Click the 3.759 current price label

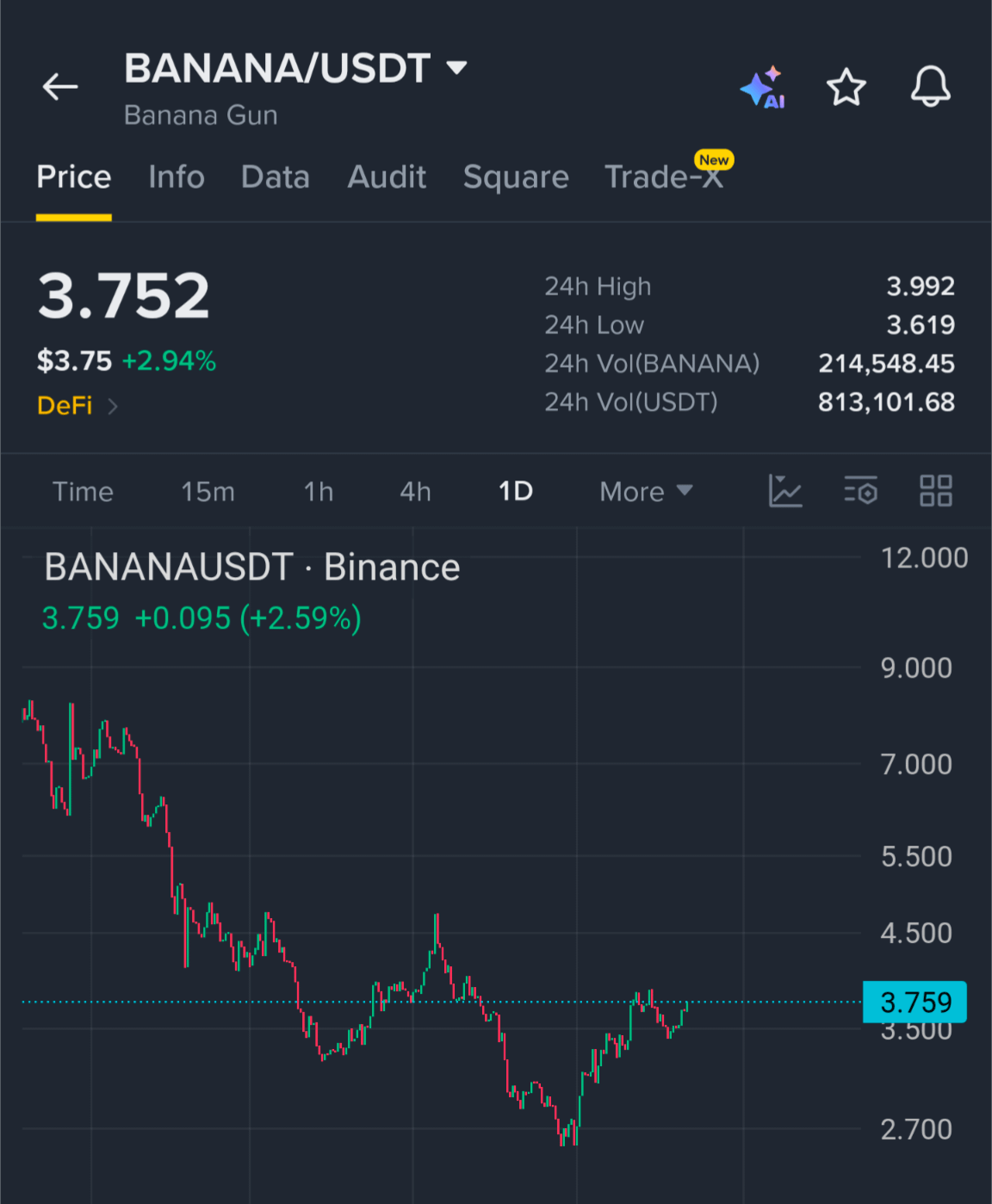point(914,1002)
